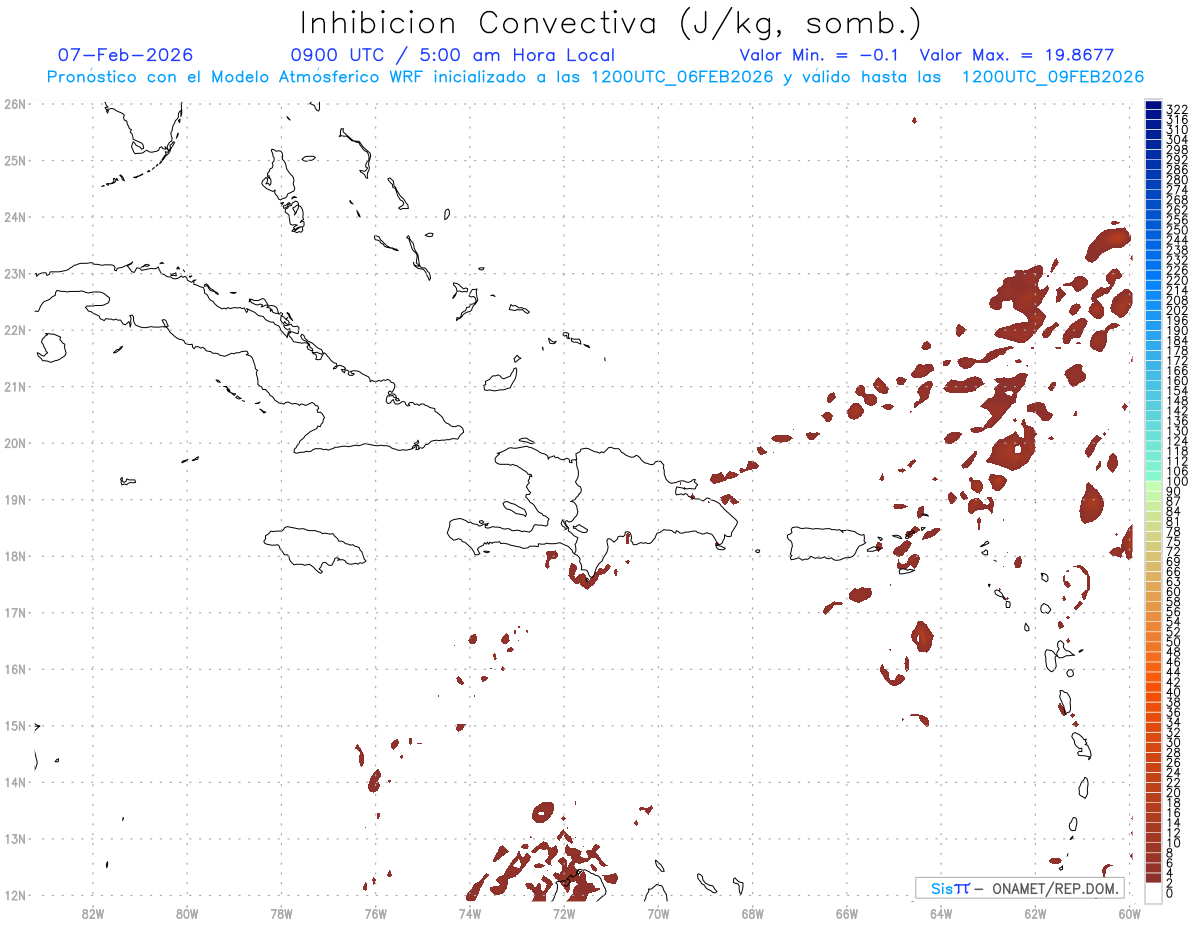Click the '16N' latitude label
This screenshot has height=927, width=1200.
[x=14, y=669]
